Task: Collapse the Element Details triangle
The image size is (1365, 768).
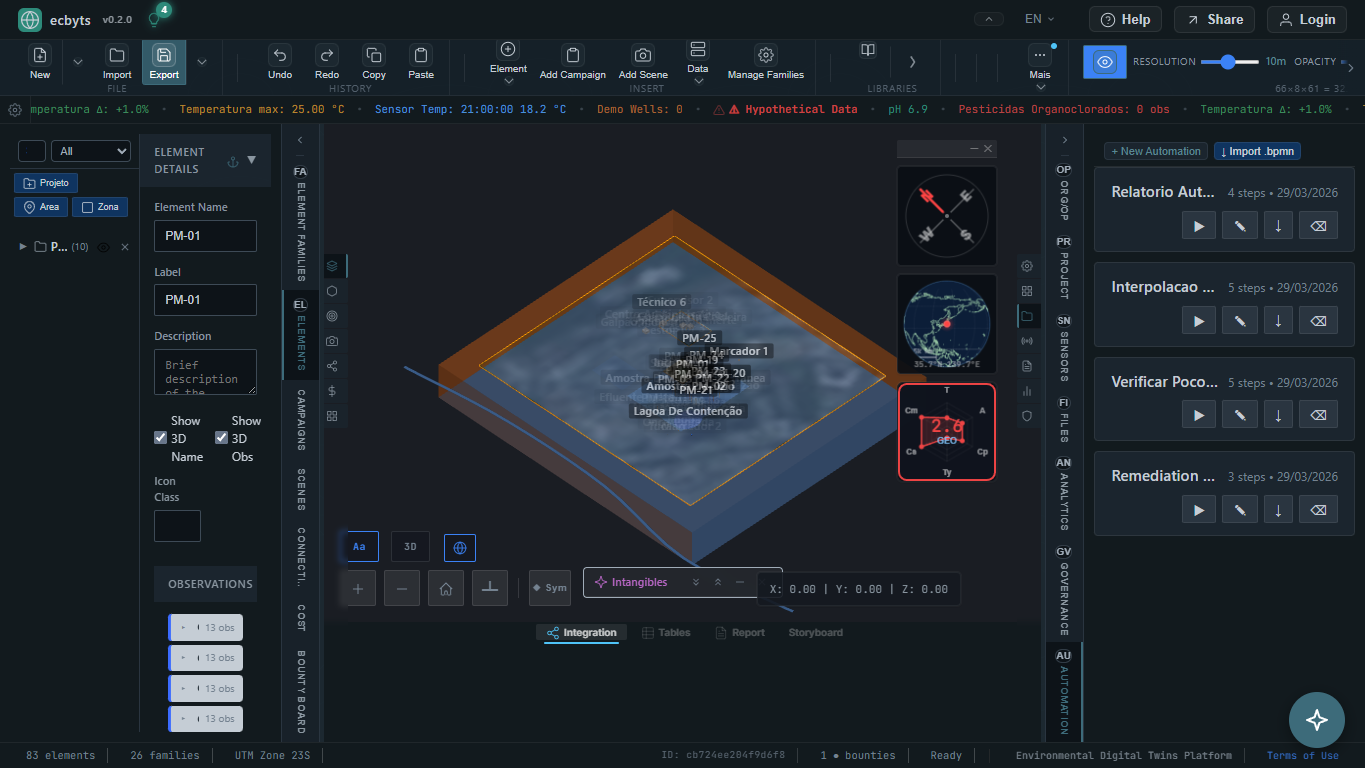Action: (252, 160)
